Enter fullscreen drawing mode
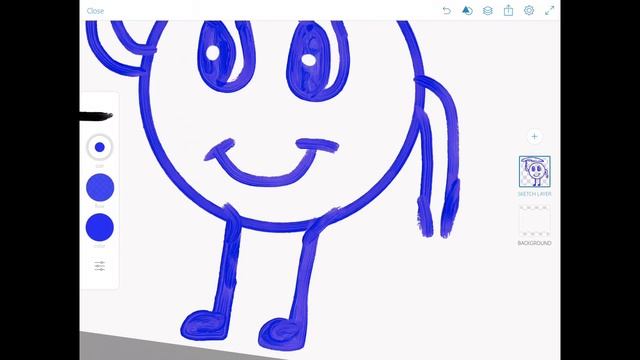Viewport: 640px width, 360px height. [x=549, y=11]
